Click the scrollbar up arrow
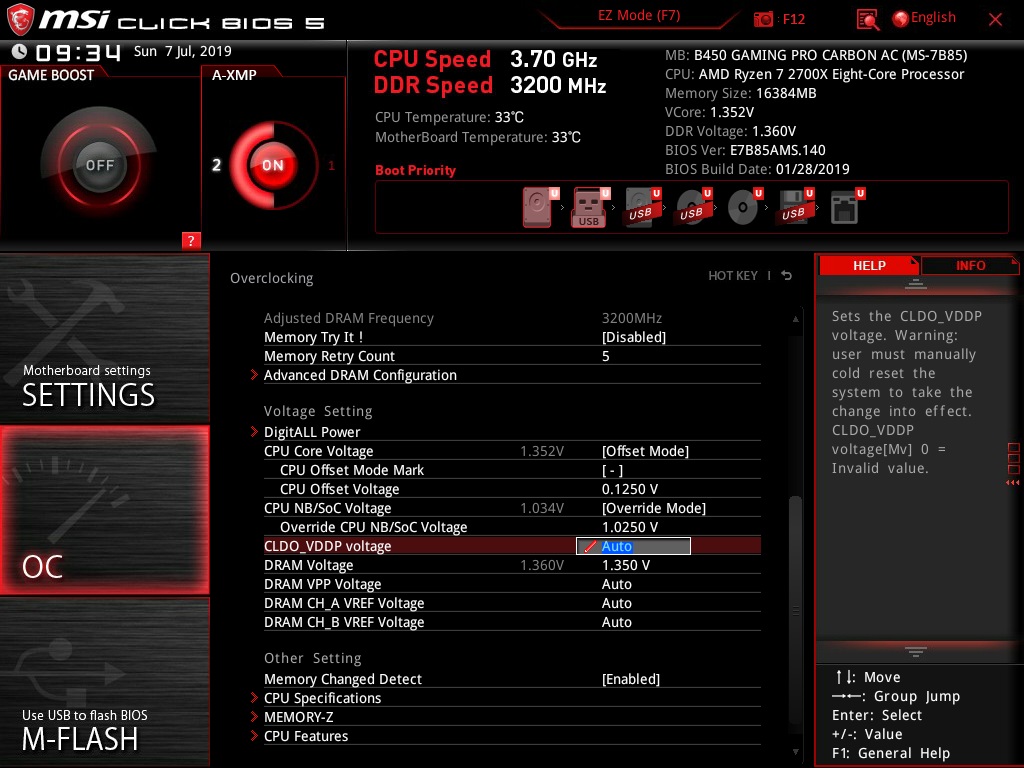1024x768 pixels. (x=795, y=319)
